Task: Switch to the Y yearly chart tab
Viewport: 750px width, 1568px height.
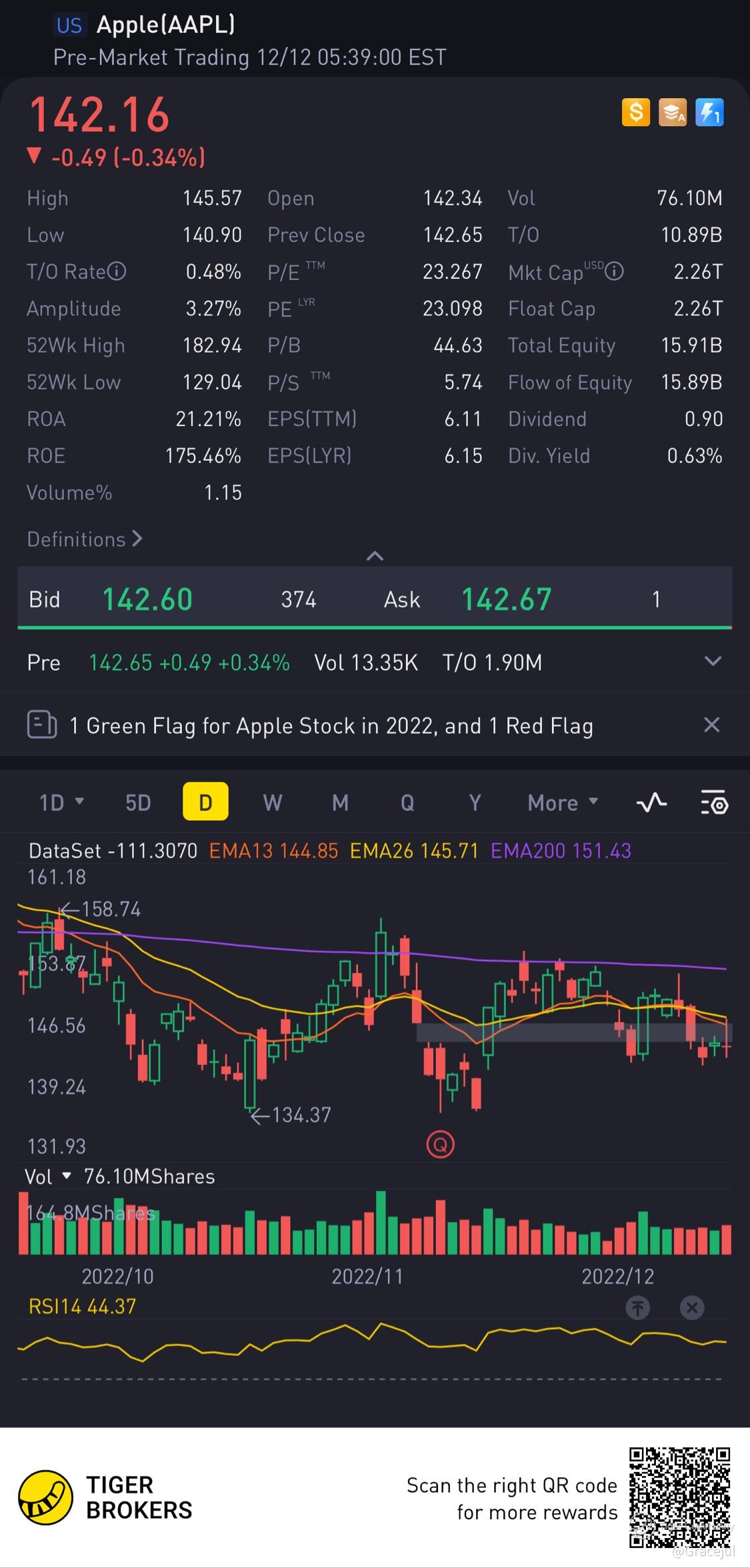Action: (475, 802)
